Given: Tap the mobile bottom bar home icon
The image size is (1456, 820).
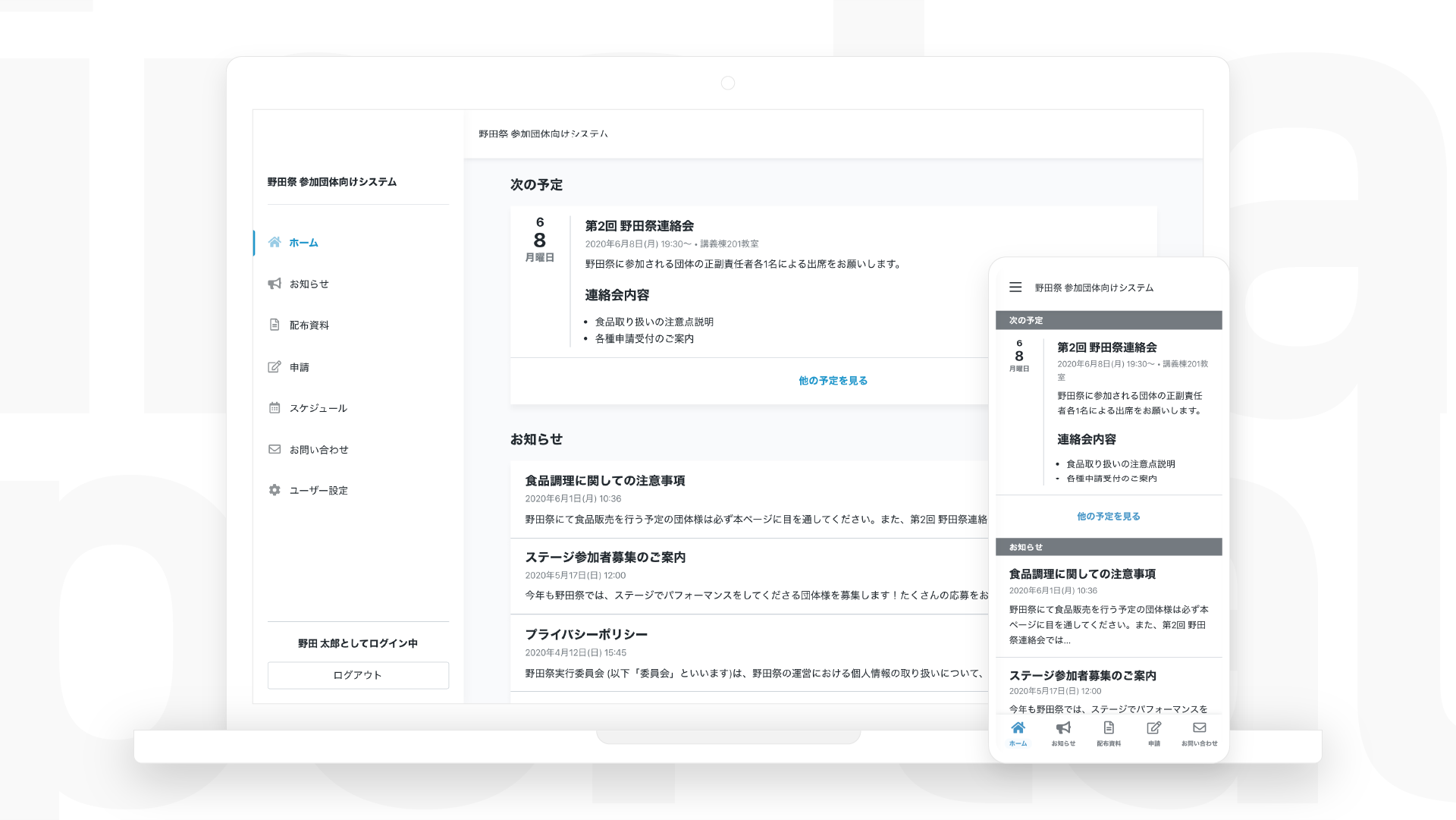Looking at the screenshot, I should click(x=1018, y=728).
